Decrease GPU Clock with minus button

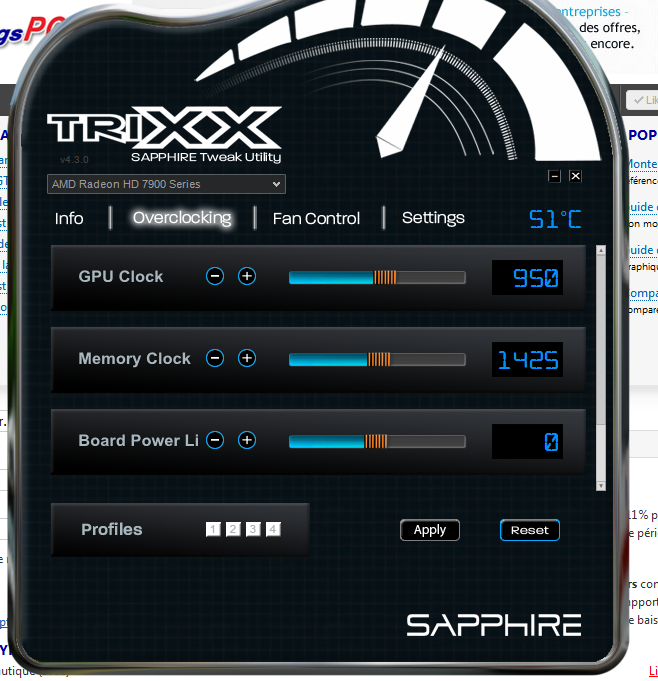coord(215,276)
